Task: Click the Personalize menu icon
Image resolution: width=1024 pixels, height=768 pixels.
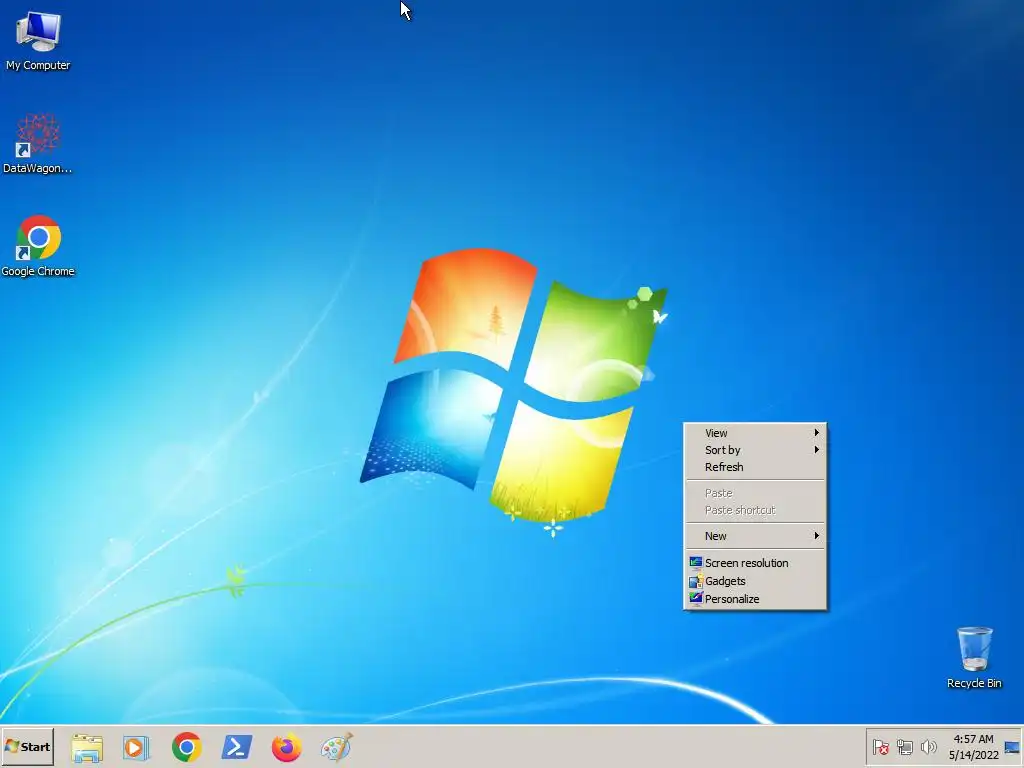Action: click(696, 599)
